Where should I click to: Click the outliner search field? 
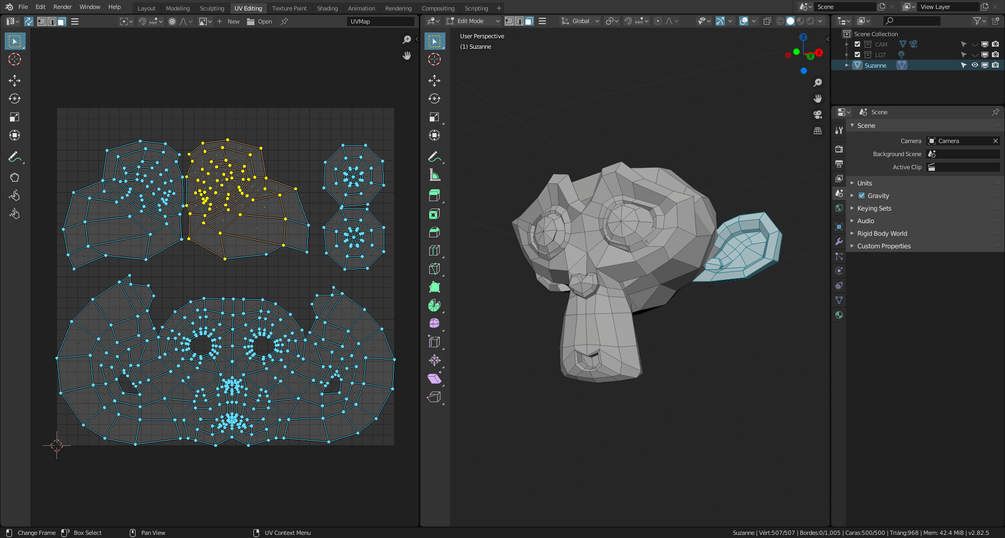click(911, 21)
